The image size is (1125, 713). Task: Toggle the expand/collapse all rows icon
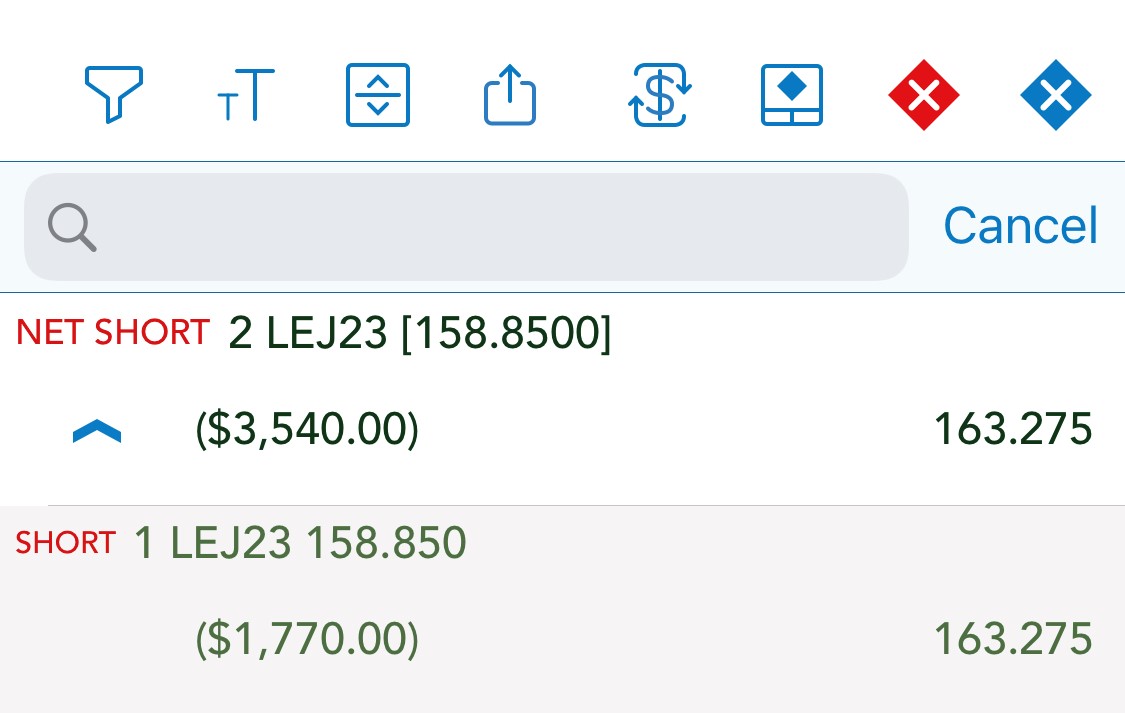[x=378, y=95]
